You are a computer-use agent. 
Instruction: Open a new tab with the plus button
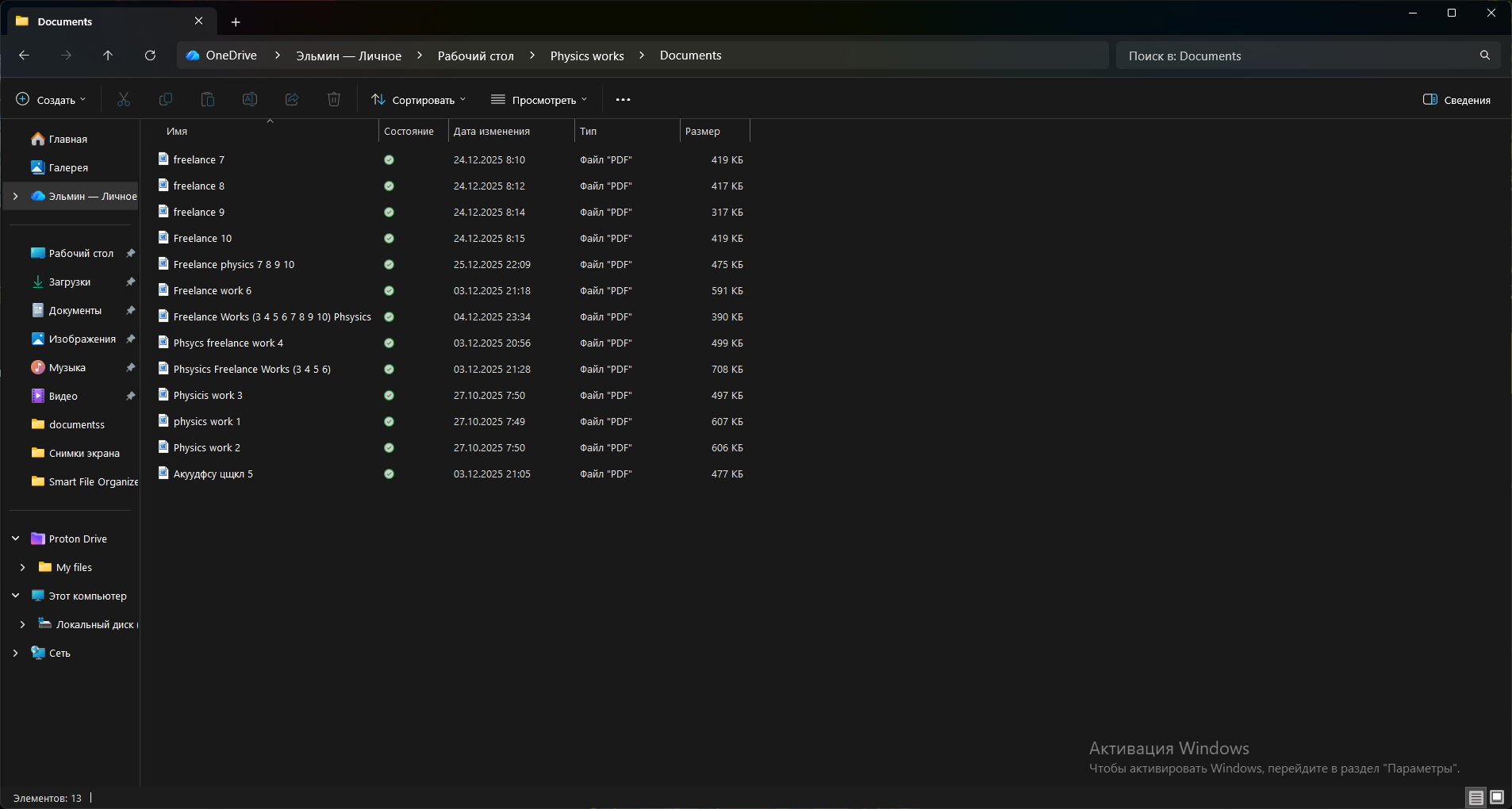[235, 21]
